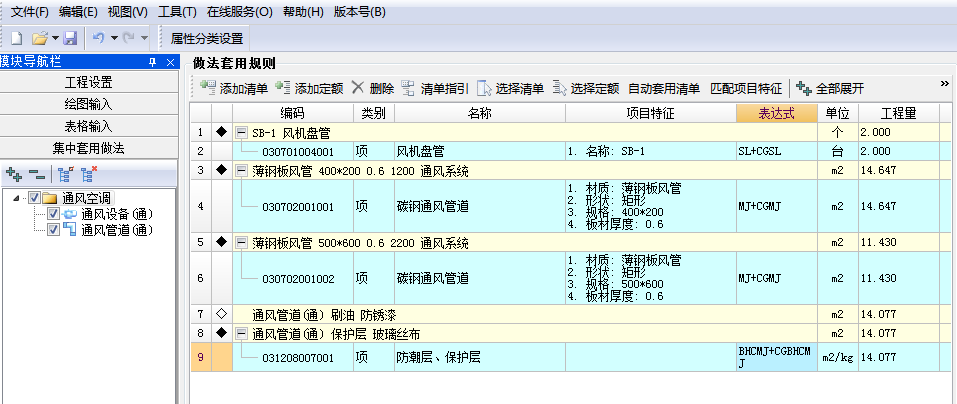Click the tree icon with green mark
Viewport: 957px width, 404px height.
point(65,175)
